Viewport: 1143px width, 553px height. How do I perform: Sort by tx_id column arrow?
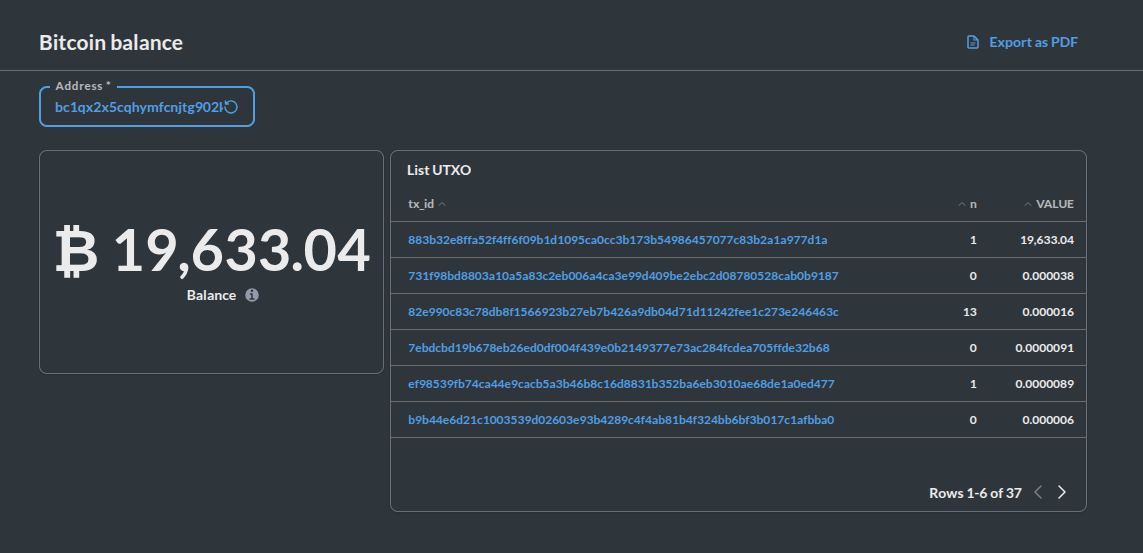(442, 204)
